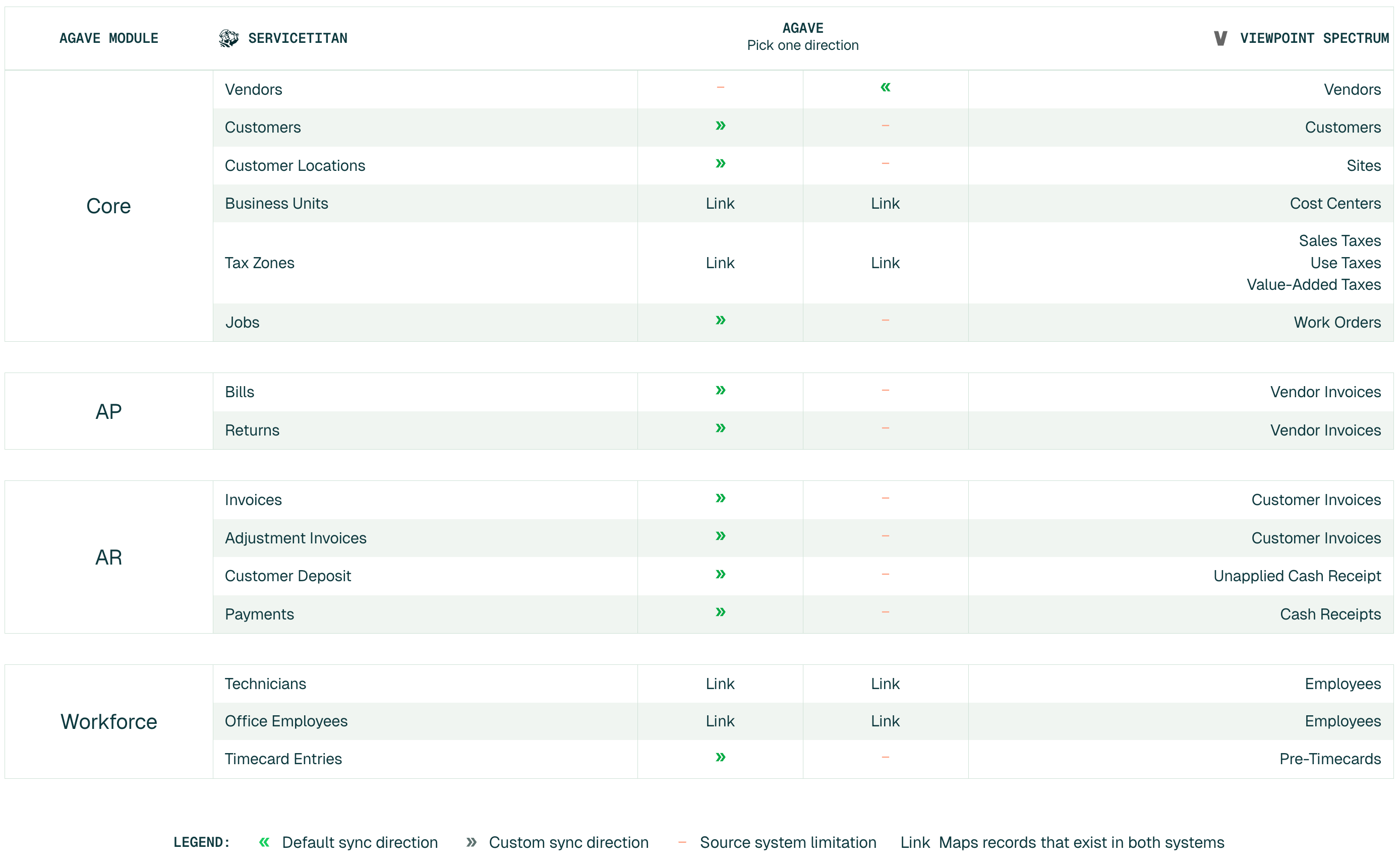1400x865 pixels.
Task: Click the ServiceTitan logo icon
Action: (228, 38)
